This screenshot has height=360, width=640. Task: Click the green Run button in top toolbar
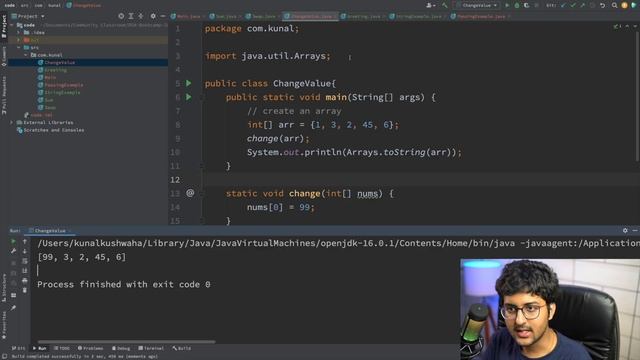point(507,5)
